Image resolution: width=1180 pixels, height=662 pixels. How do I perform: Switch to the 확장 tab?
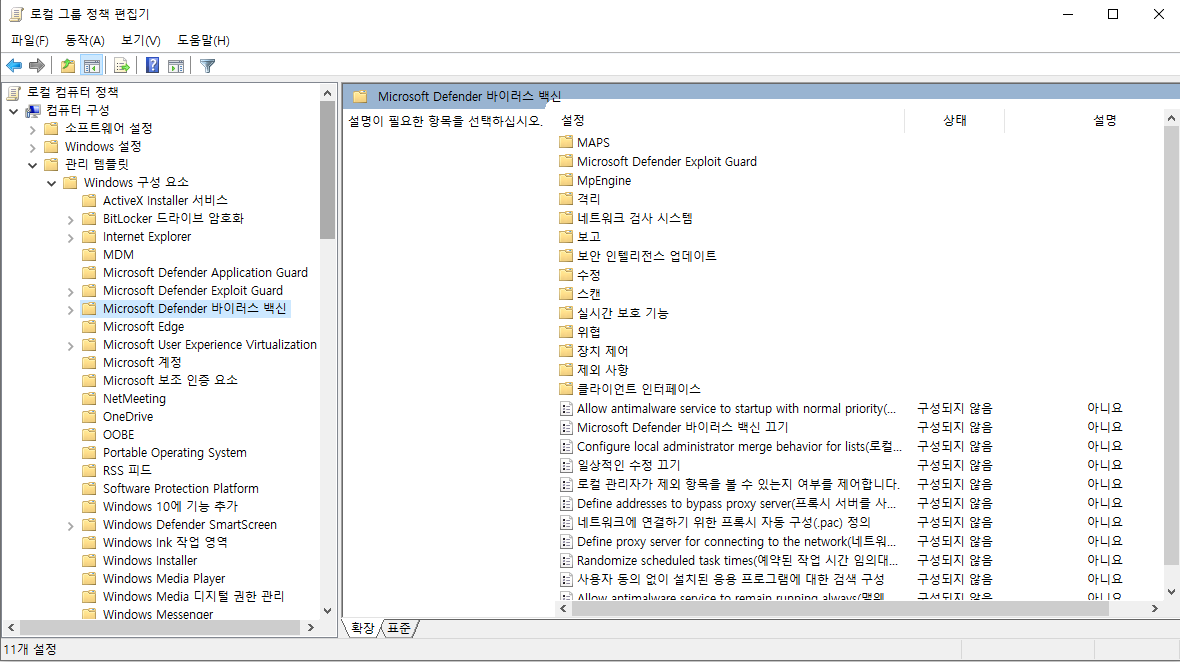pyautogui.click(x=363, y=627)
